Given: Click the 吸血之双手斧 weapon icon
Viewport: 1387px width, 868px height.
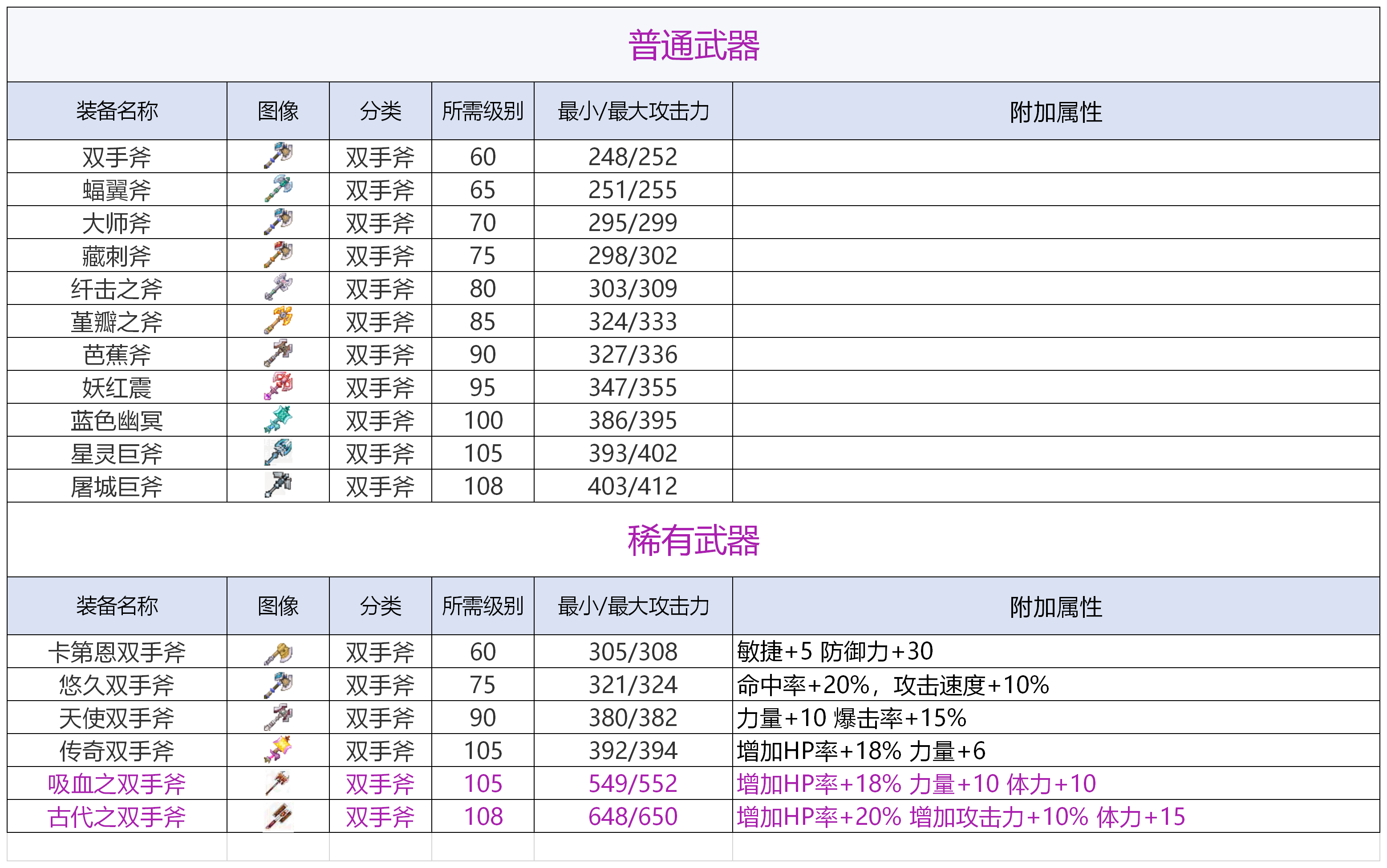Looking at the screenshot, I should click(x=278, y=783).
